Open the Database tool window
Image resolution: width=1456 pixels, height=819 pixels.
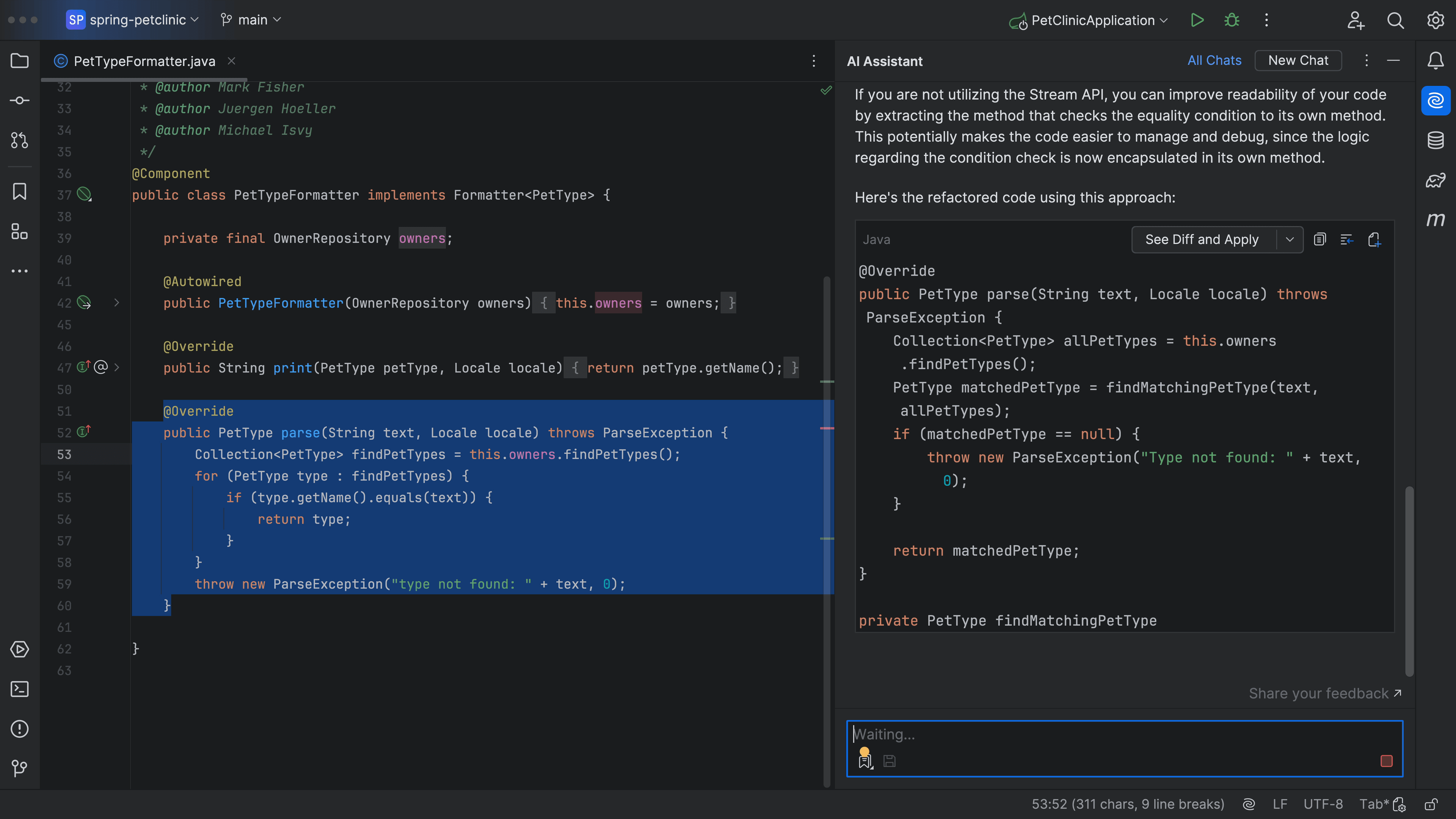[1436, 140]
